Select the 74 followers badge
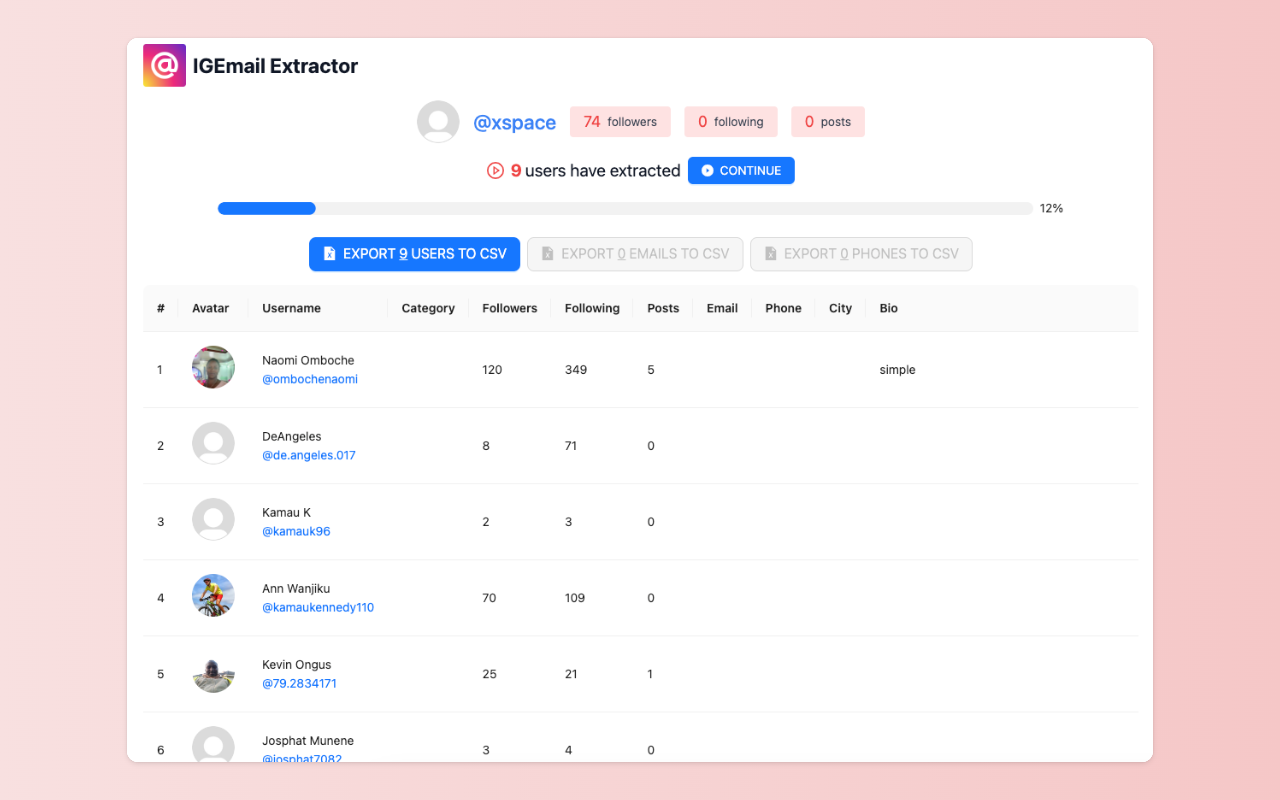The width and height of the screenshot is (1280, 800). [x=620, y=121]
